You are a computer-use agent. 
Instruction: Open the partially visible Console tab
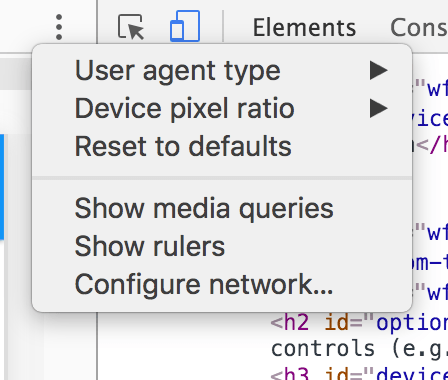[x=419, y=27]
